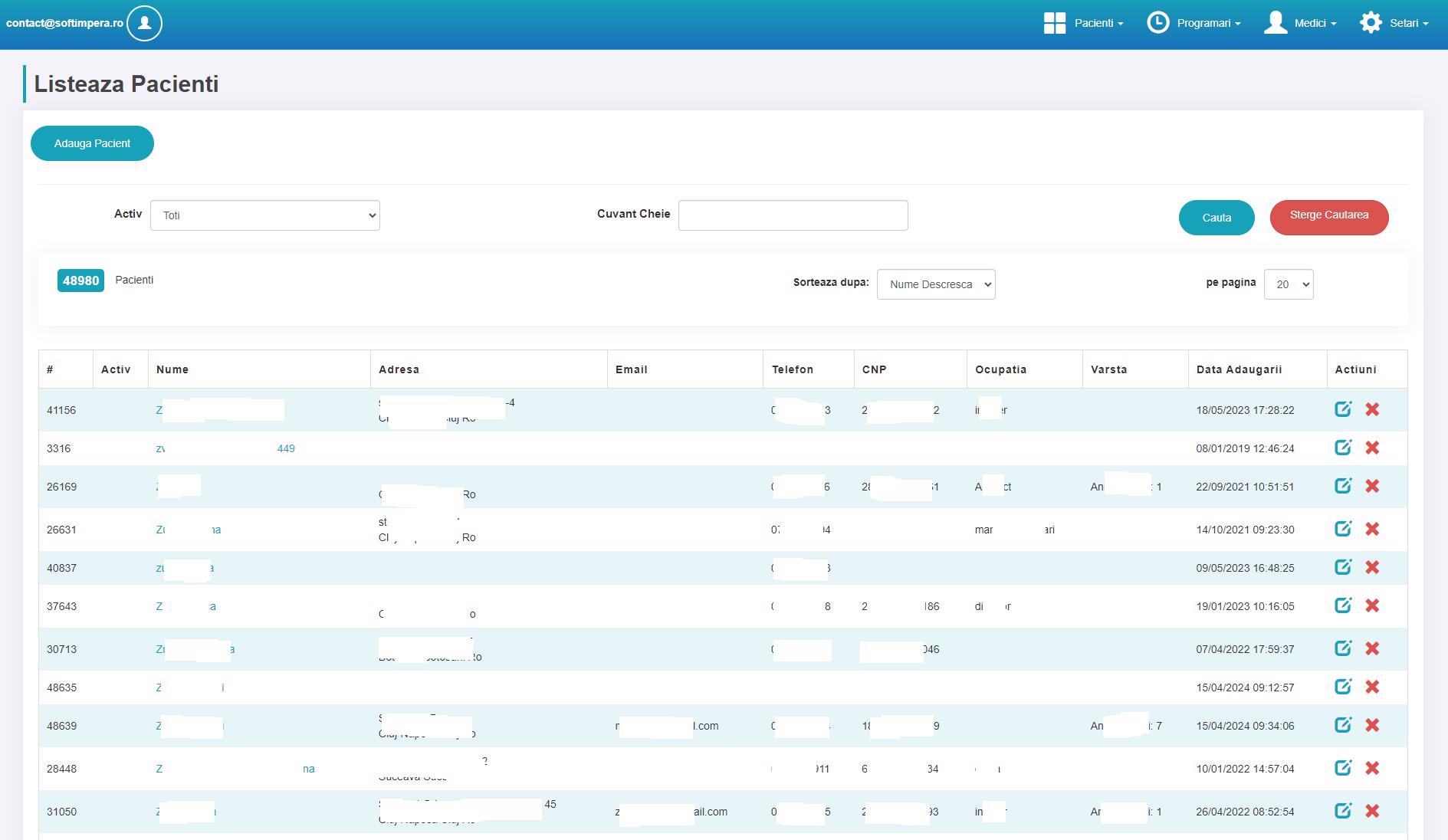
Task: Click the date 18/05/2023 17:28:22
Action: click(x=1245, y=410)
